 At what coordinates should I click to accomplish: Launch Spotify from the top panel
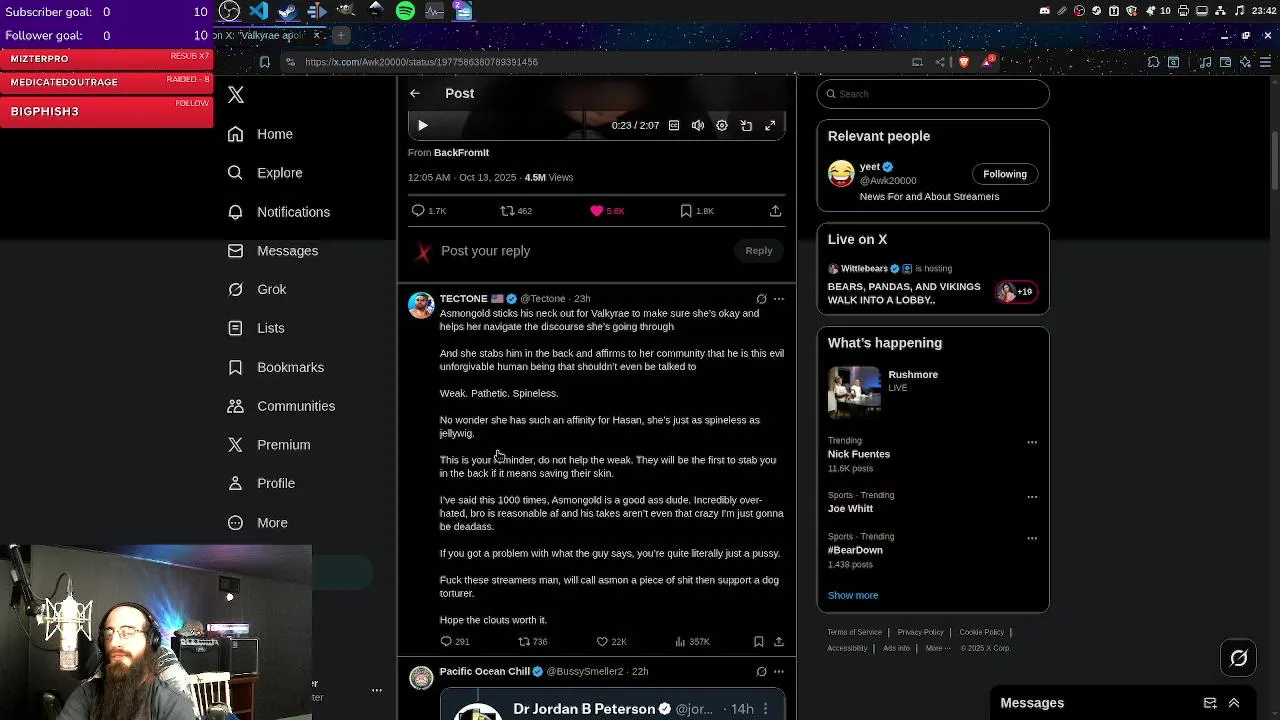coord(405,11)
